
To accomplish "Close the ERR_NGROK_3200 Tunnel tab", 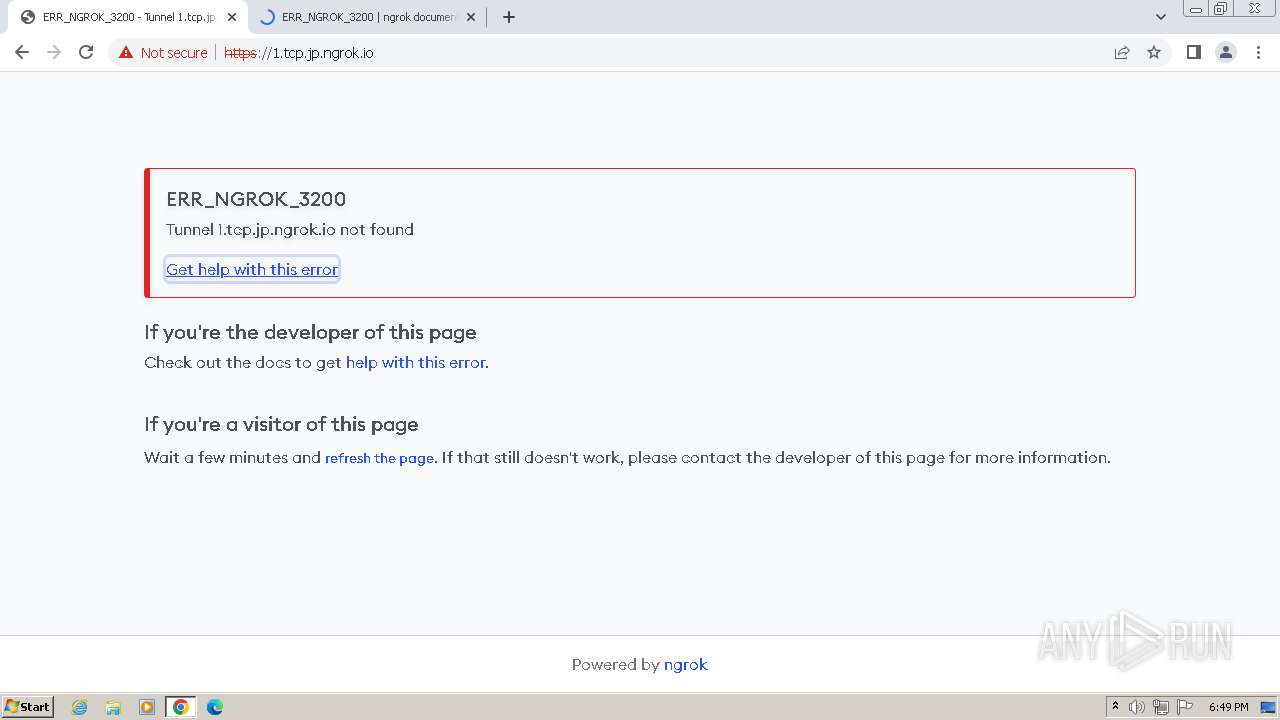I will 232,17.
